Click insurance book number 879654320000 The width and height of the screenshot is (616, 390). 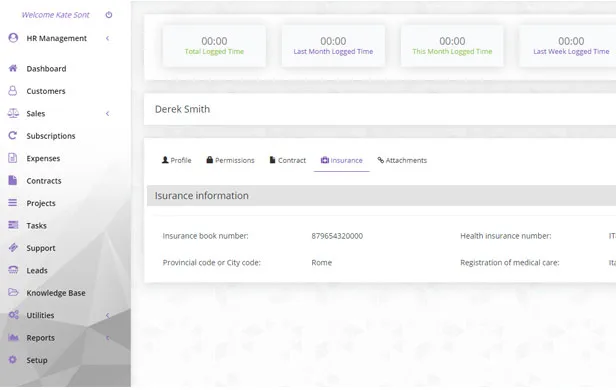click(337, 236)
